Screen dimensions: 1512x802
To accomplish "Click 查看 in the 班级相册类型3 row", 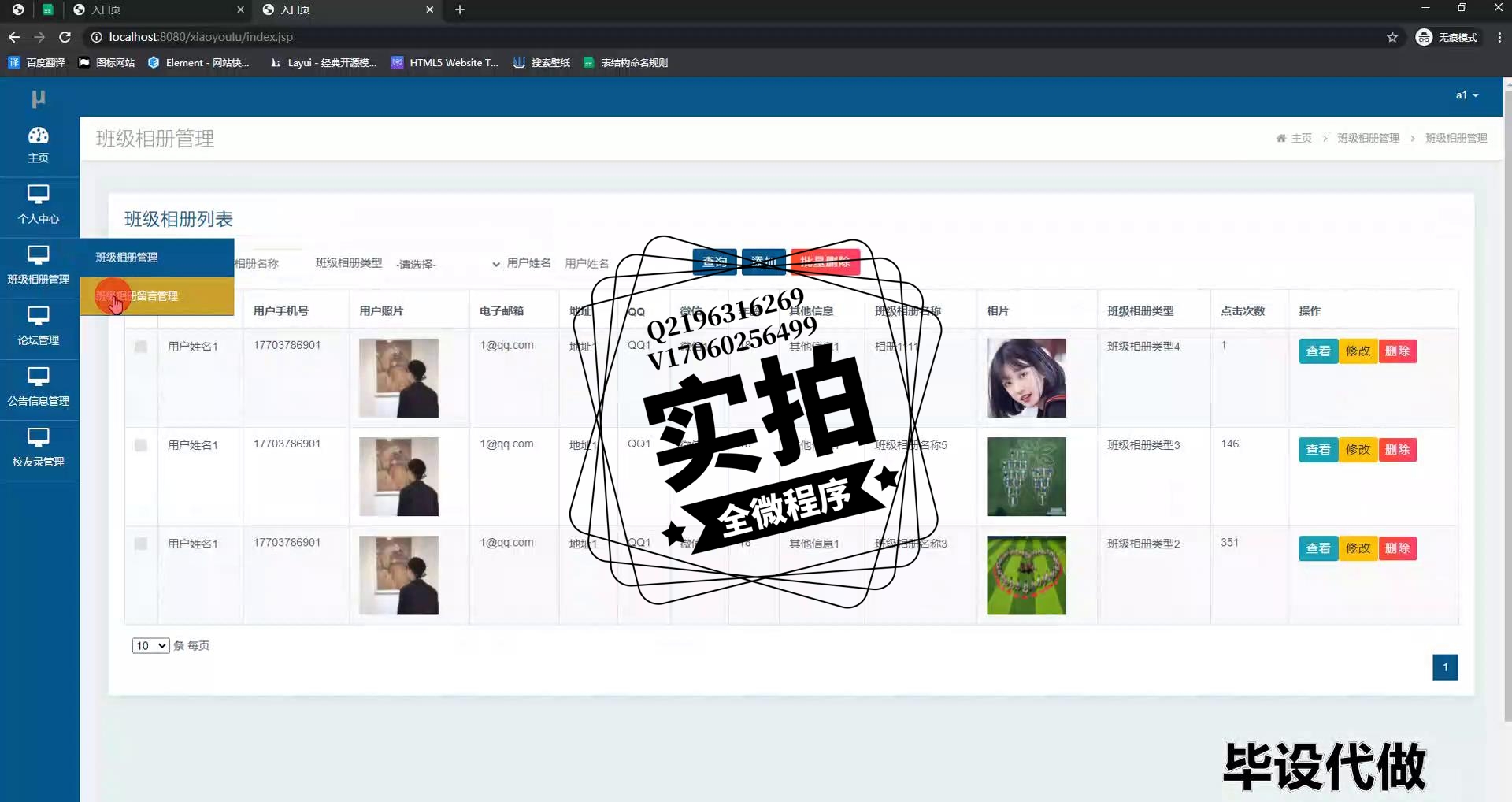I will pyautogui.click(x=1318, y=450).
